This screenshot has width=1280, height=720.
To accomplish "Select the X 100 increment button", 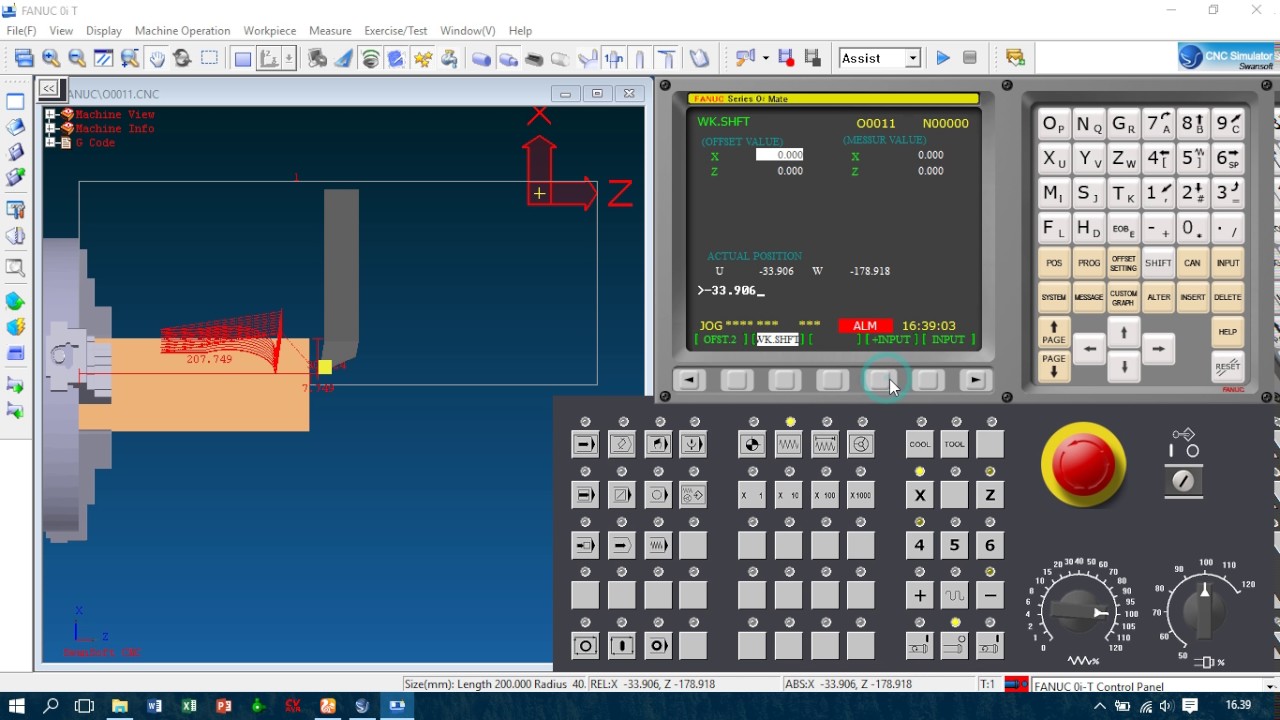I will tap(825, 495).
